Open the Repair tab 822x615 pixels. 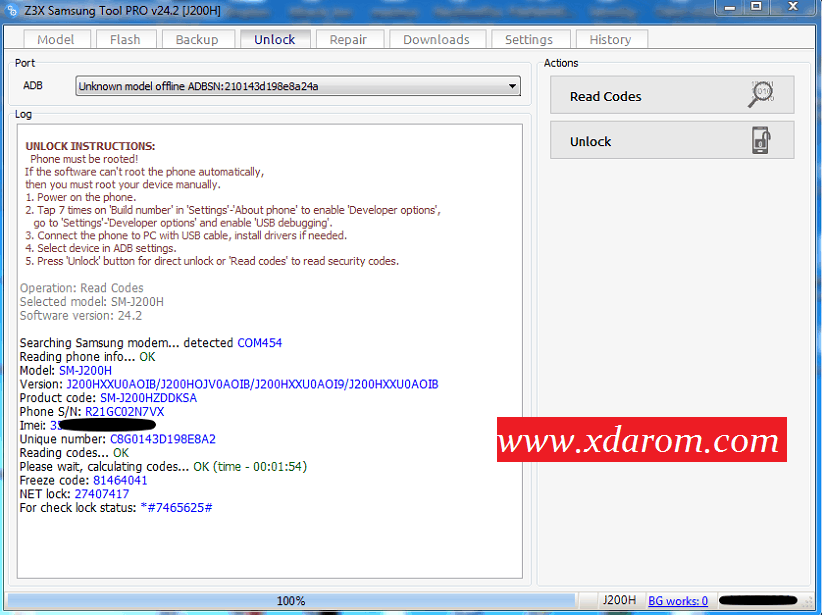point(348,40)
